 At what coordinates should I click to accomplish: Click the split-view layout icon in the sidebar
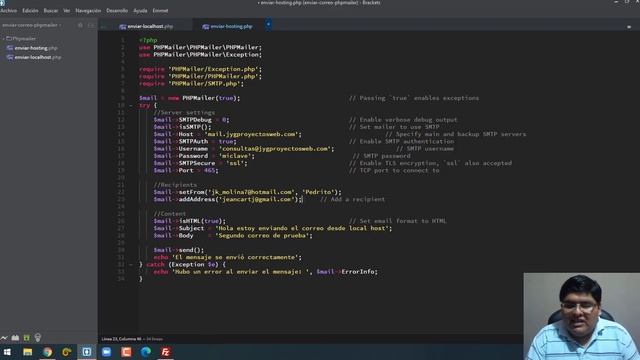tap(91, 25)
